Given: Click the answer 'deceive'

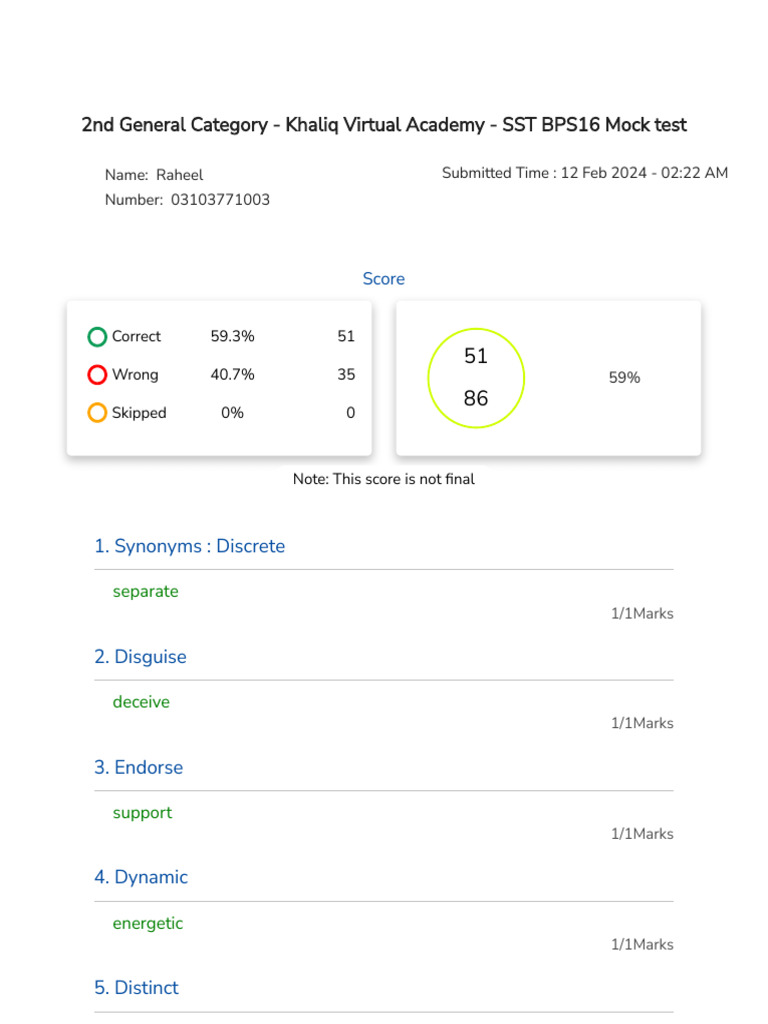Looking at the screenshot, I should pos(141,702).
